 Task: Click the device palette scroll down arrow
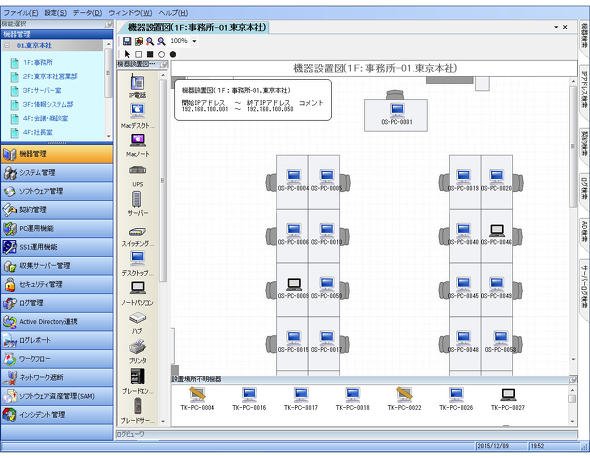click(163, 421)
